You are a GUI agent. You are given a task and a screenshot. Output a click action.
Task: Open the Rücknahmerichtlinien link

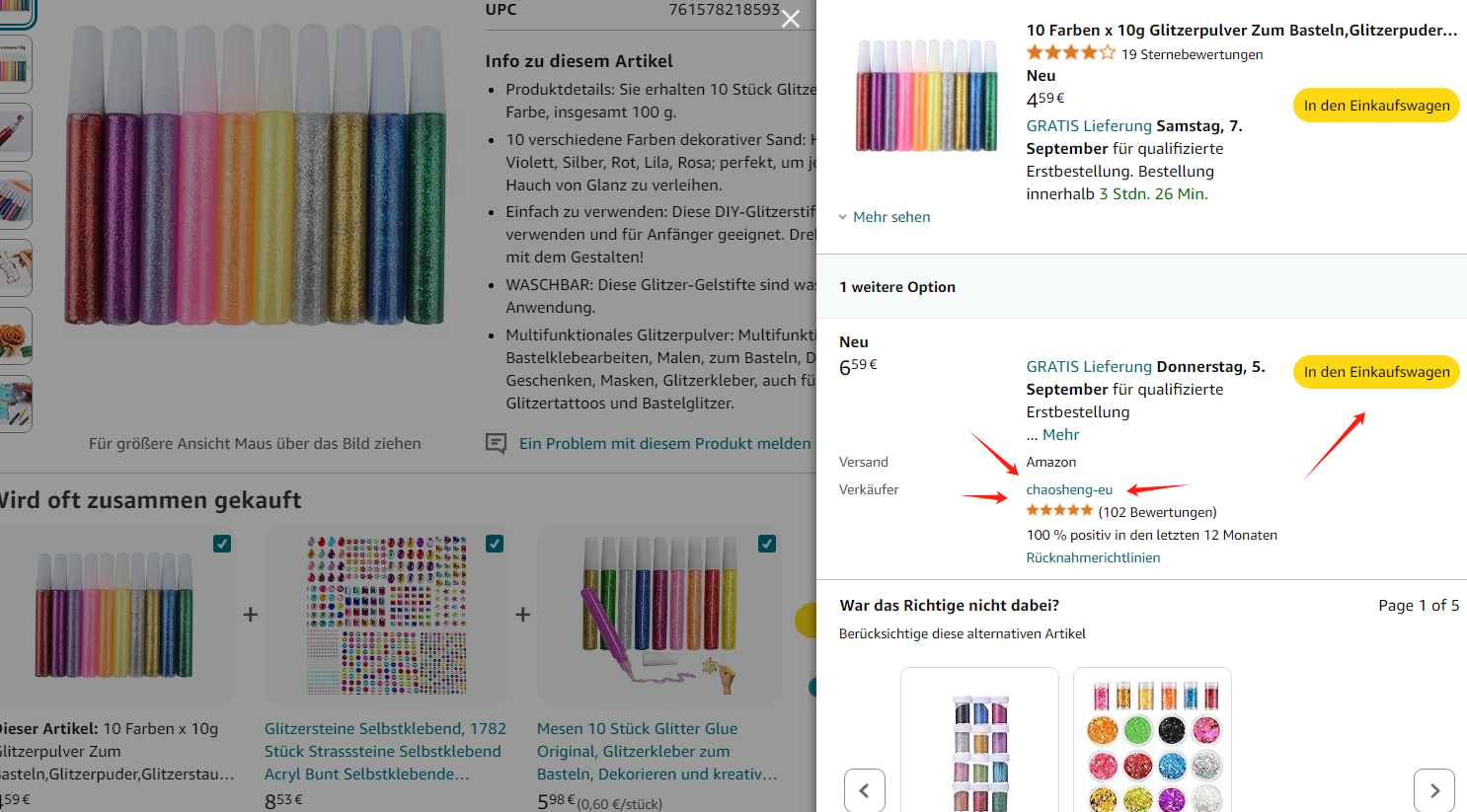pos(1093,557)
